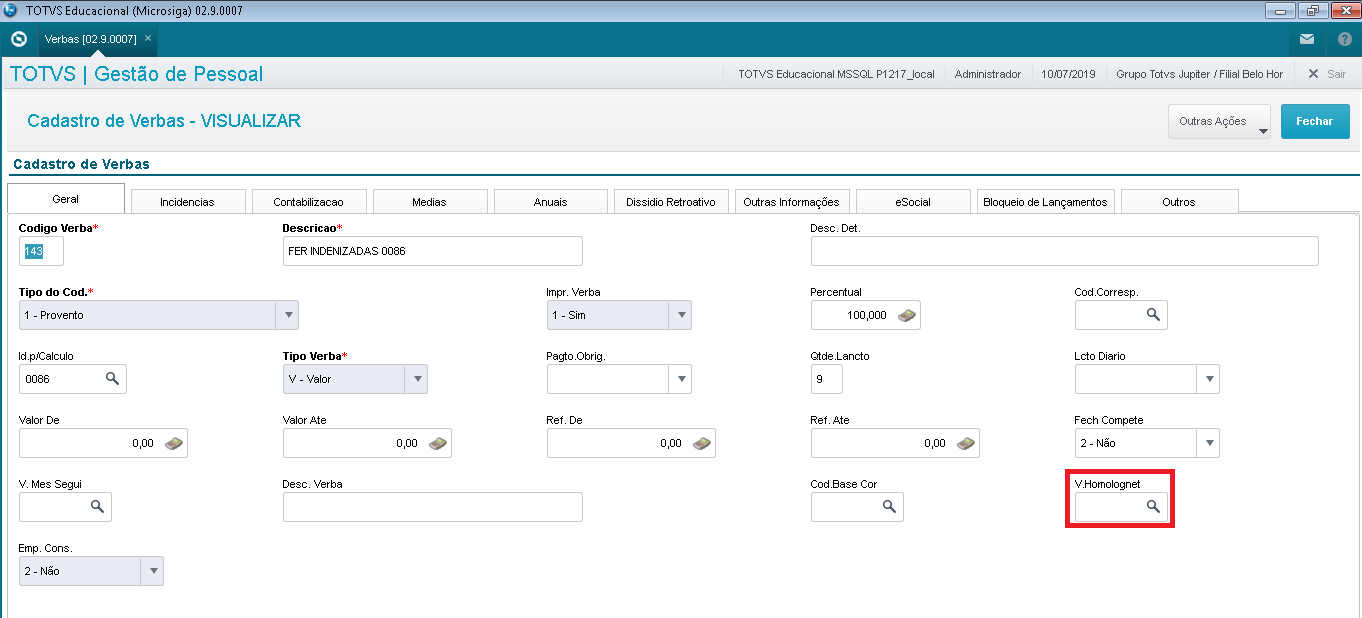Expand the Pagto.Obrig. dropdown
The image size is (1362, 618).
680,379
